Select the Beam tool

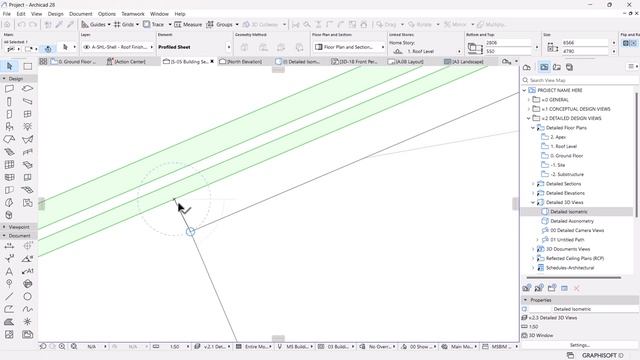pyautogui.click(x=27, y=101)
